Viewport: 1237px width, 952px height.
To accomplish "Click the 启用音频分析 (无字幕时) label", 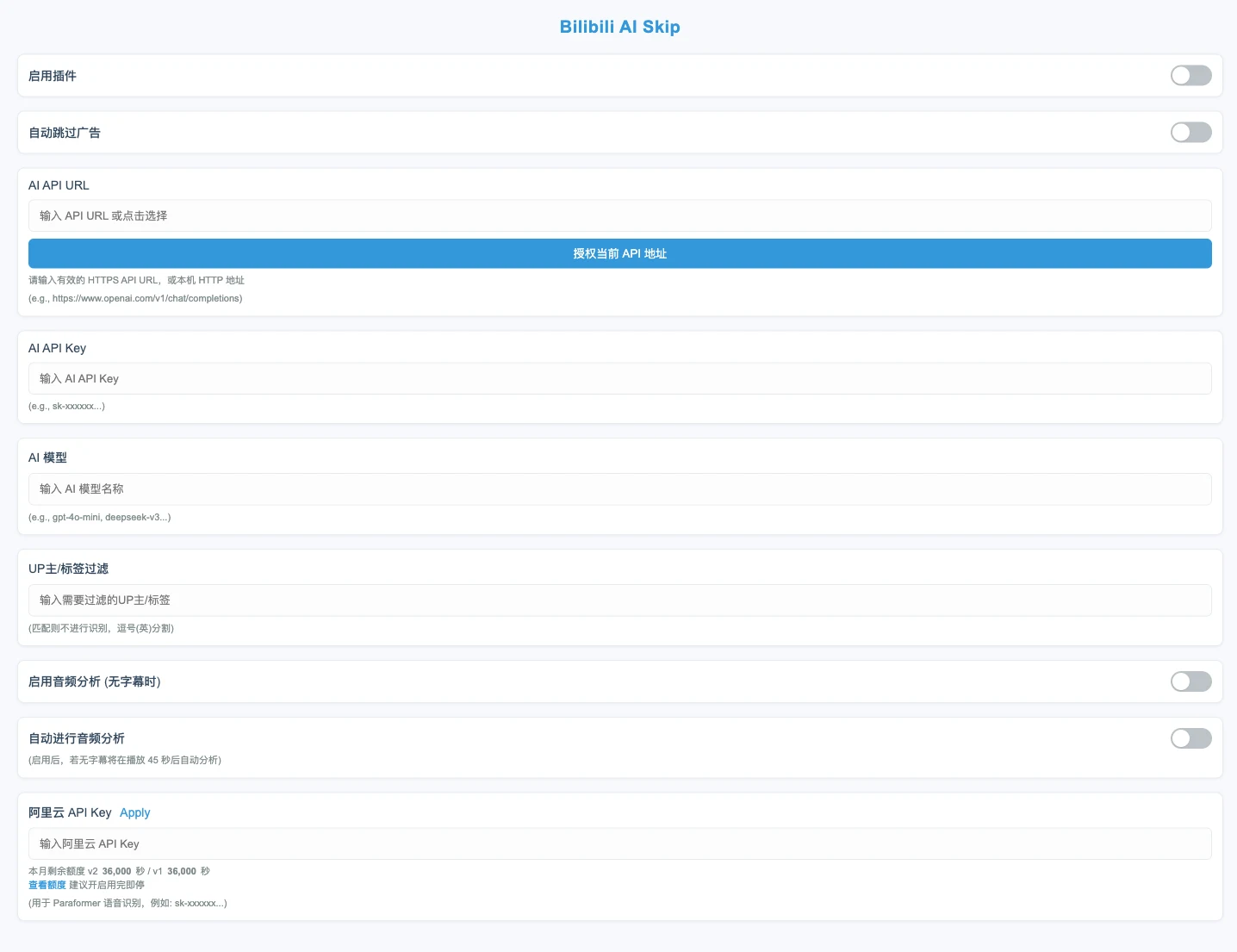I will coord(95,681).
